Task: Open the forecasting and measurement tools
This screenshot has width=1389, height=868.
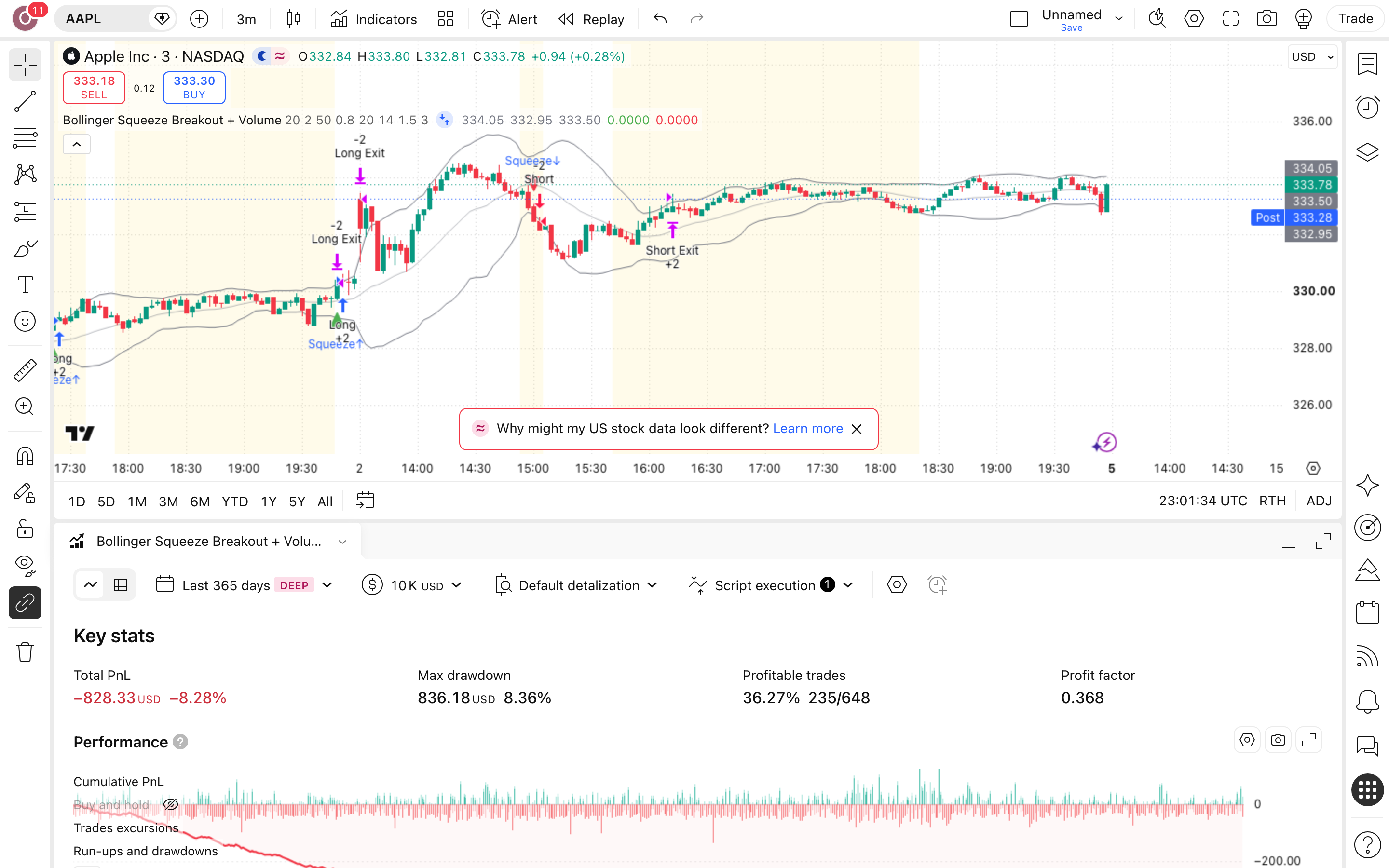Action: [25, 211]
